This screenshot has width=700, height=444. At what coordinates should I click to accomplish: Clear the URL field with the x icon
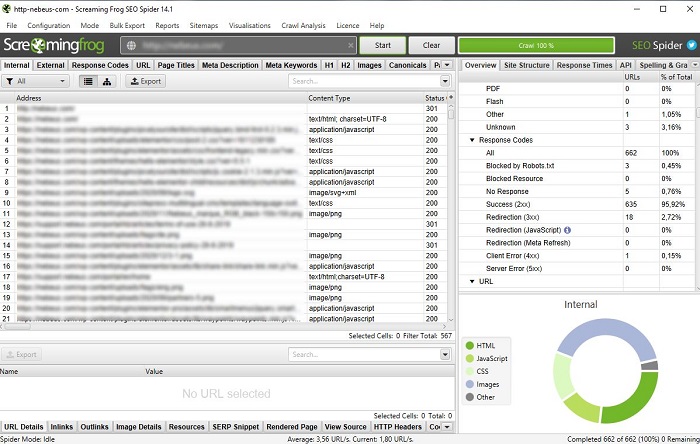pyautogui.click(x=350, y=45)
